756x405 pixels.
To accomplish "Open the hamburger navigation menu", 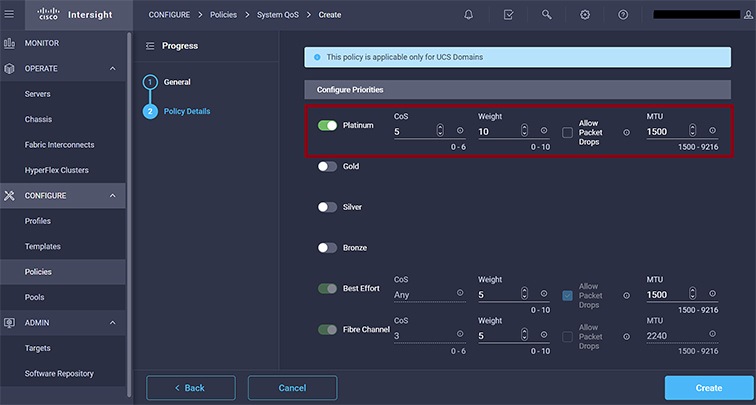I will click(x=10, y=15).
